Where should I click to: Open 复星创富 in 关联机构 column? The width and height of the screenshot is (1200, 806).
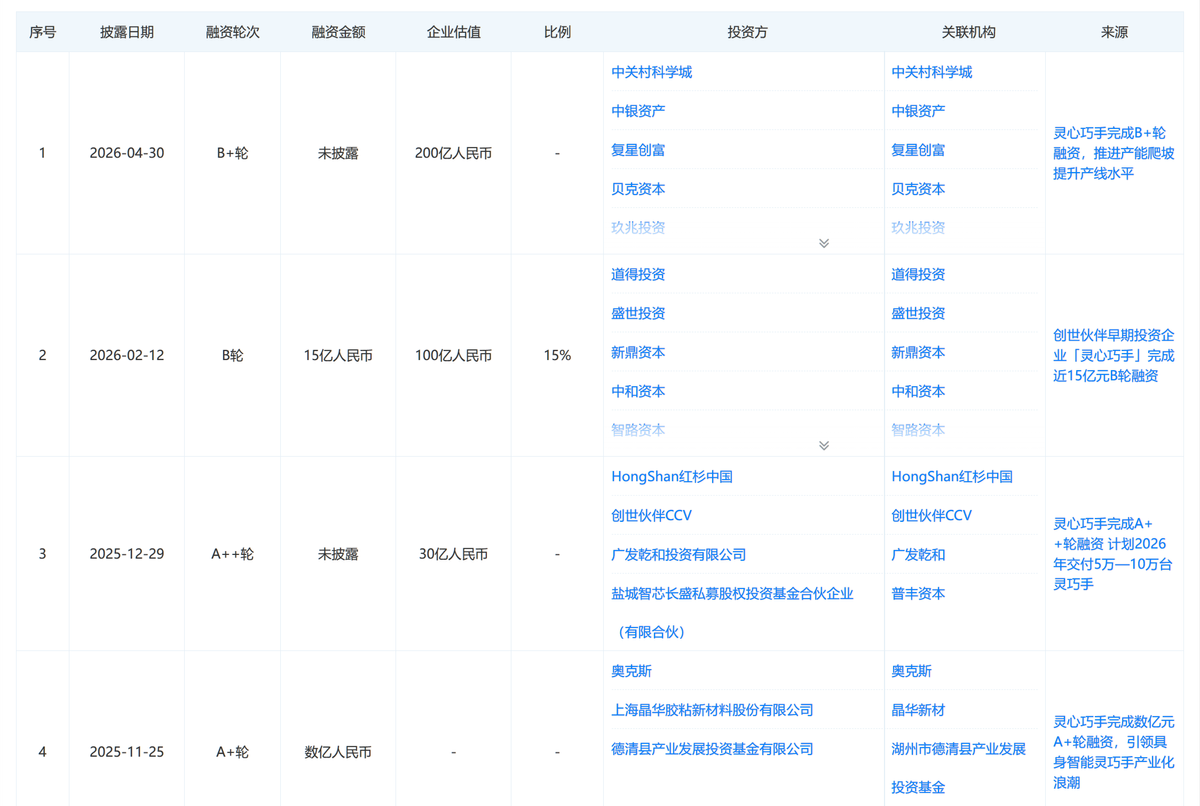(918, 150)
